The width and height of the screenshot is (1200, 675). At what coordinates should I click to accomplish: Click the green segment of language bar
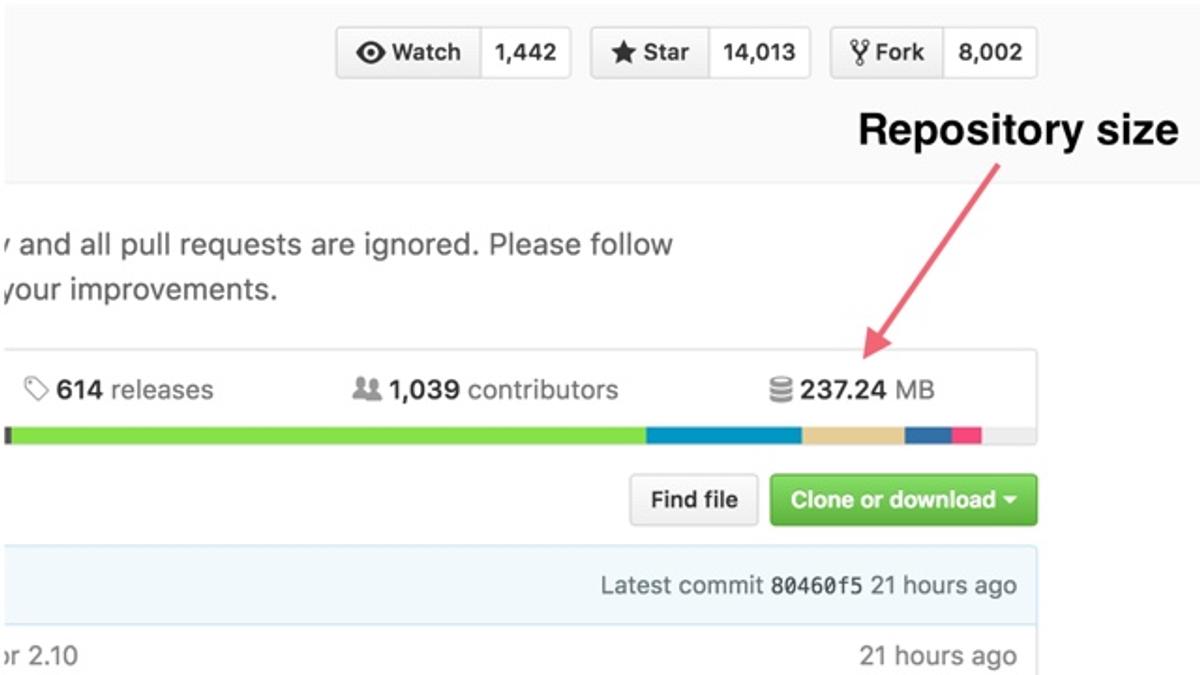tap(328, 436)
